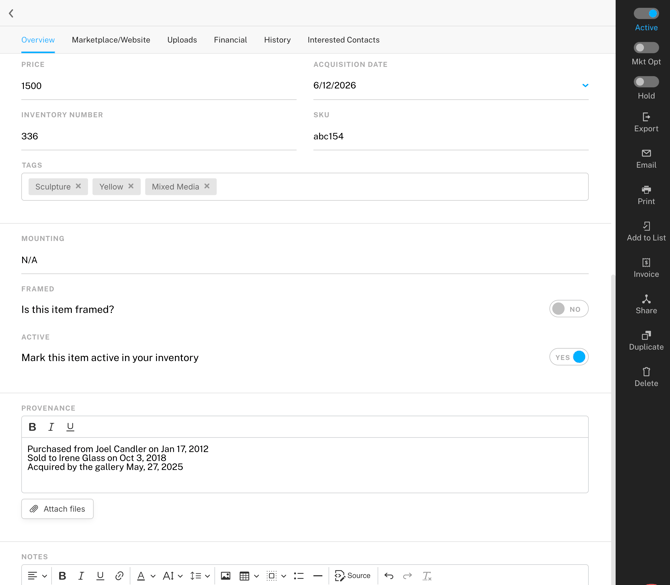Clear formatting in the Notes editor
Image resolution: width=670 pixels, height=585 pixels.
(426, 576)
